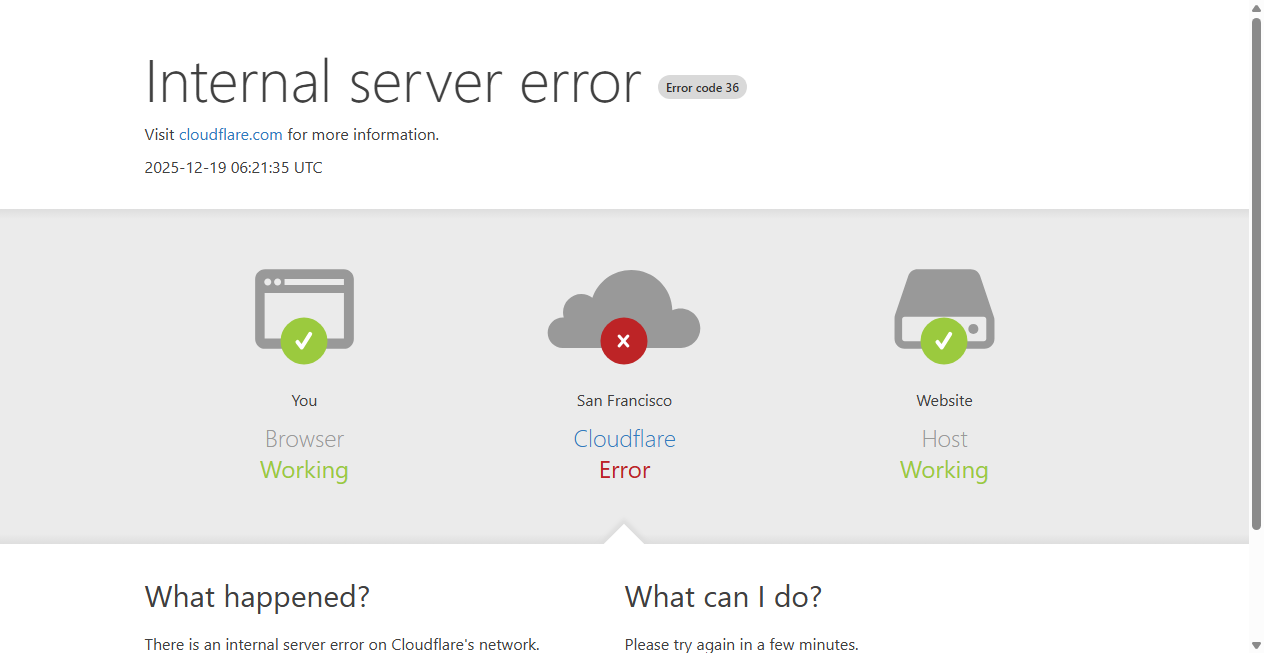Click the 'Website' label

[944, 400]
